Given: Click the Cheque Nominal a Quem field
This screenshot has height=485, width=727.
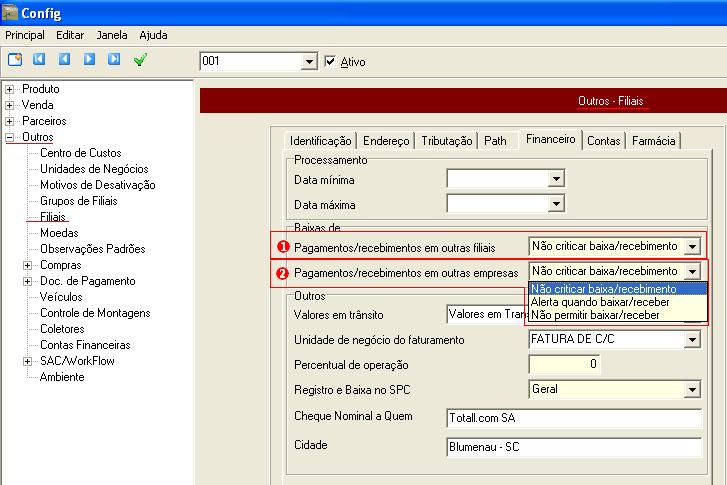Looking at the screenshot, I should [x=574, y=418].
